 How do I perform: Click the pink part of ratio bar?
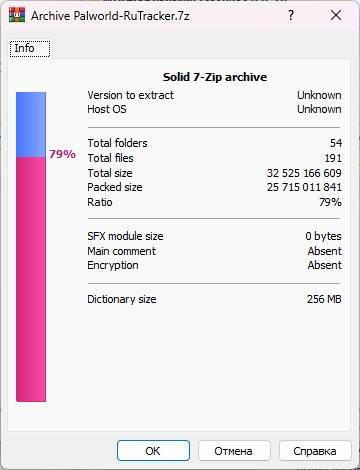[x=31, y=279]
